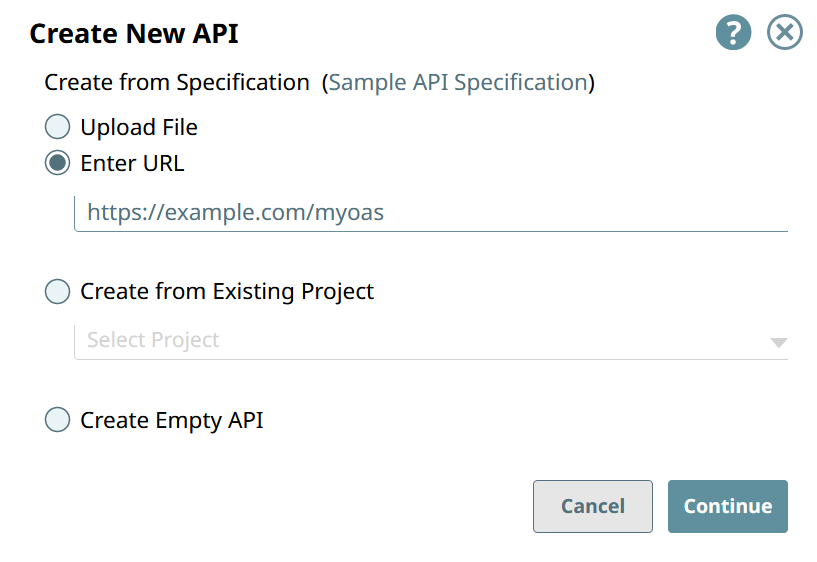Choose the Create from Existing Project radio
This screenshot has width=817, height=562.
[58, 291]
